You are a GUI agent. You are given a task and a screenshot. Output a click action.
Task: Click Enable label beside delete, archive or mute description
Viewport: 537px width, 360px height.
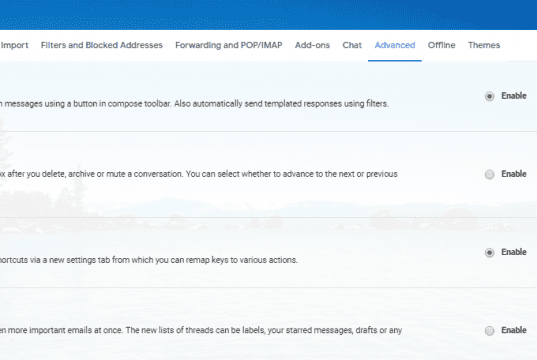pos(514,174)
